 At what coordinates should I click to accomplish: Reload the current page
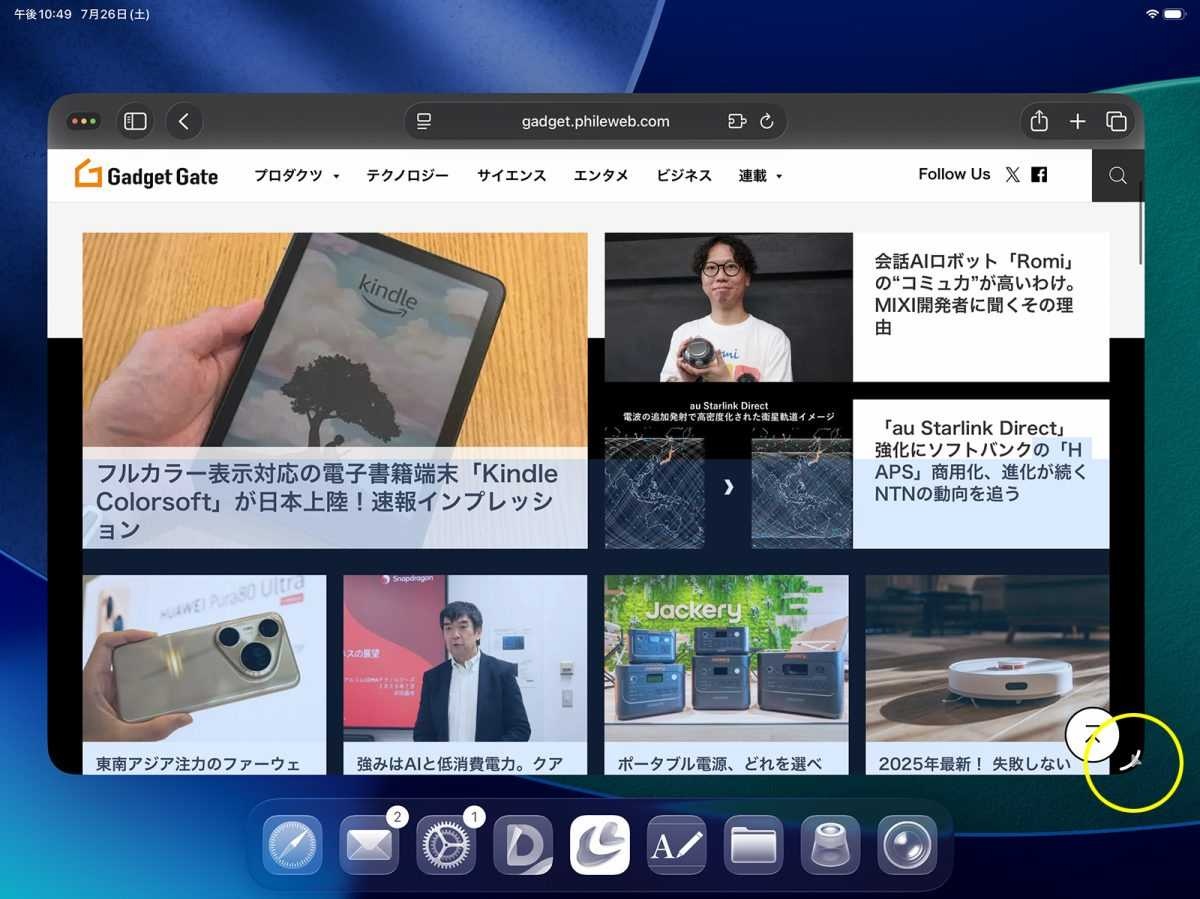tap(767, 122)
